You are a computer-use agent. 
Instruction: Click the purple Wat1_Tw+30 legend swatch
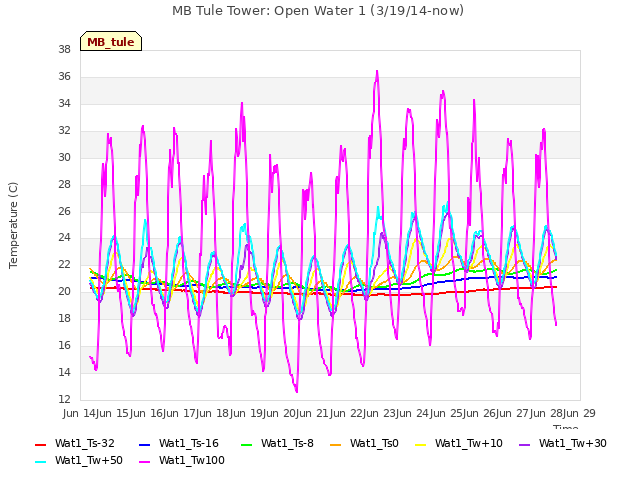524,444
